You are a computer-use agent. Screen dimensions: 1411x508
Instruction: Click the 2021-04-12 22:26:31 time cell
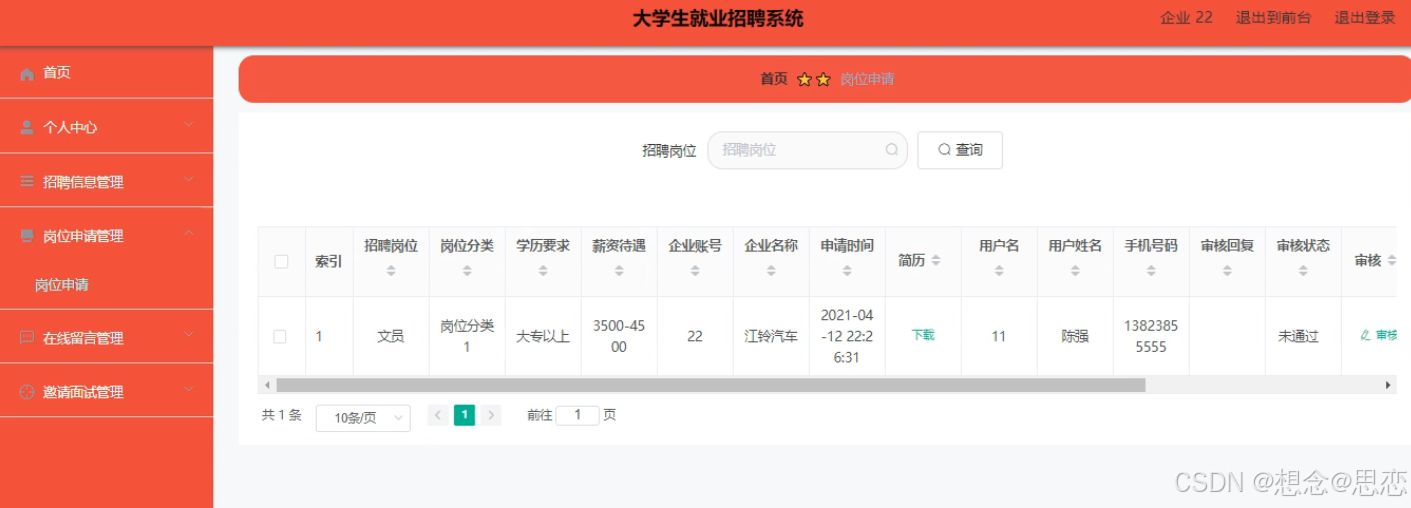click(x=847, y=336)
